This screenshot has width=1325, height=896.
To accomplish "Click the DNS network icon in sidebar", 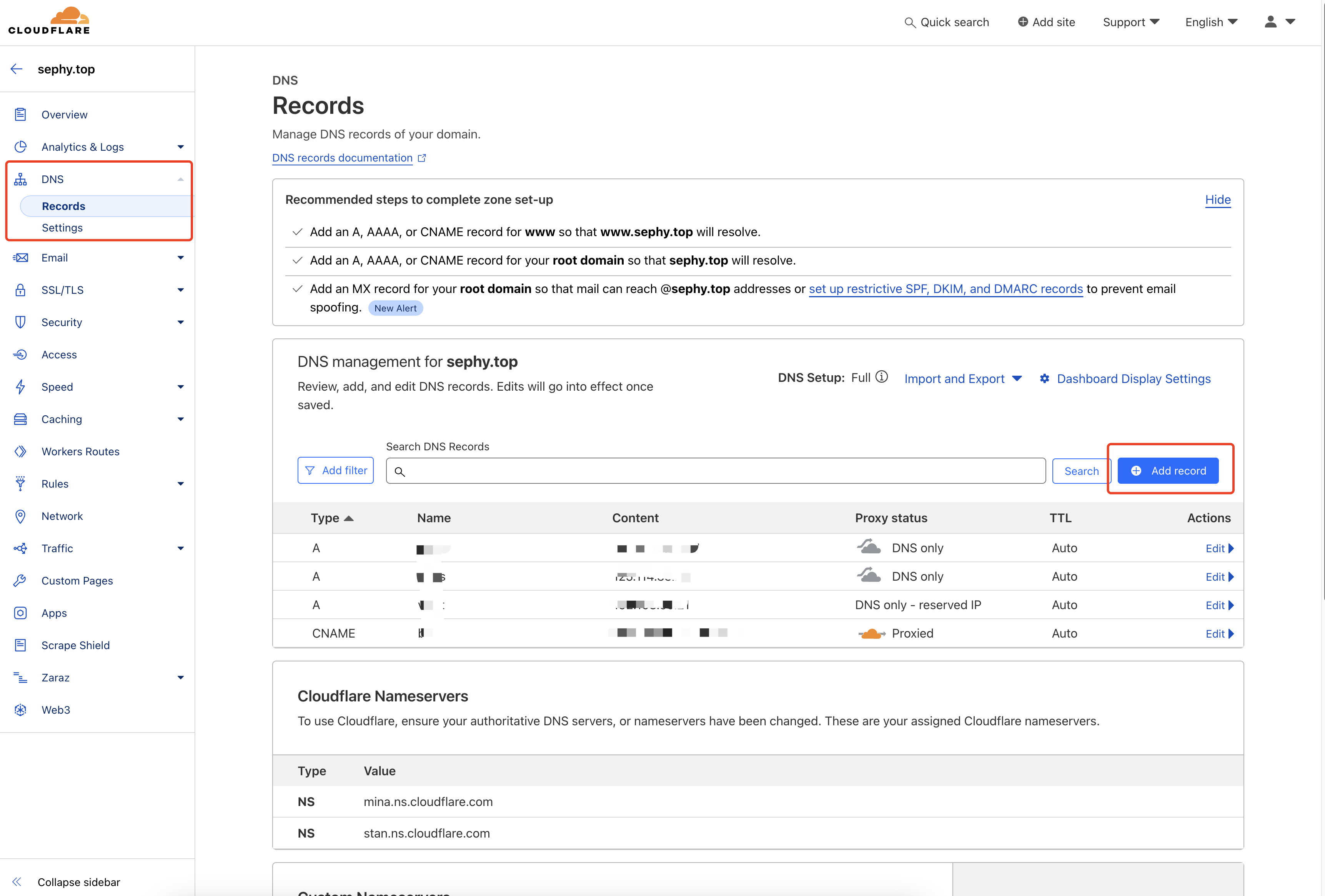I will point(20,179).
